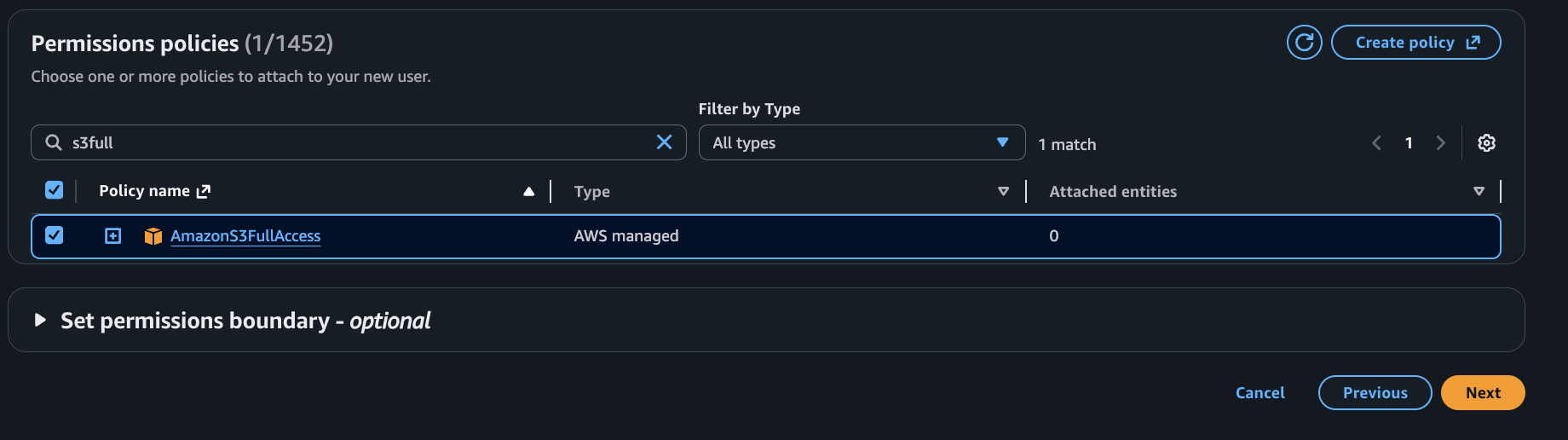Clear the s3full search with X icon
Image resolution: width=1568 pixels, height=440 pixels.
[x=664, y=142]
